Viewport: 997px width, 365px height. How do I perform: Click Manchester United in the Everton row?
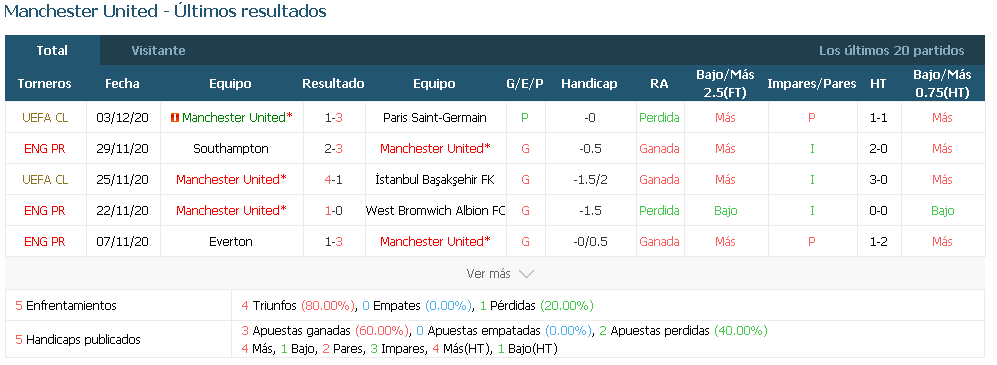[435, 242]
